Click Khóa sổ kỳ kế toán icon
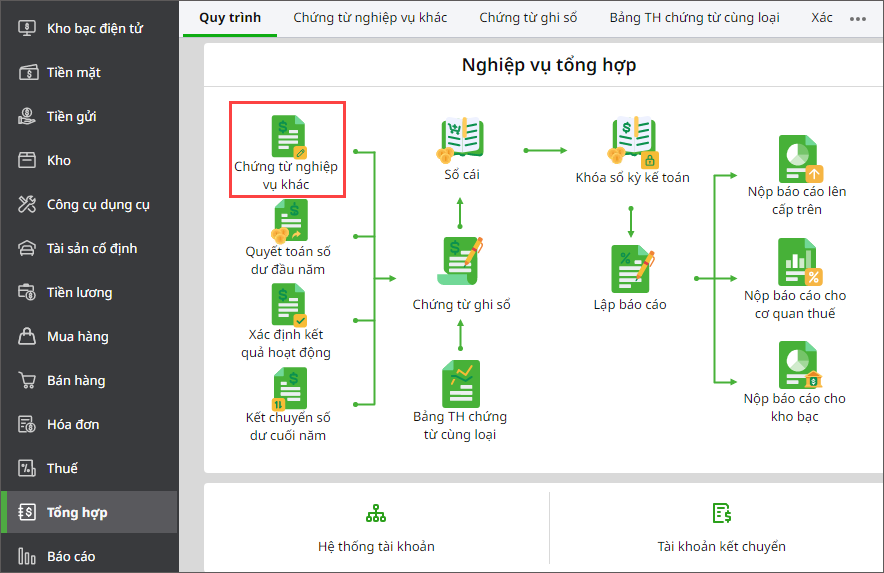The height and width of the screenshot is (573, 884). coord(633,141)
